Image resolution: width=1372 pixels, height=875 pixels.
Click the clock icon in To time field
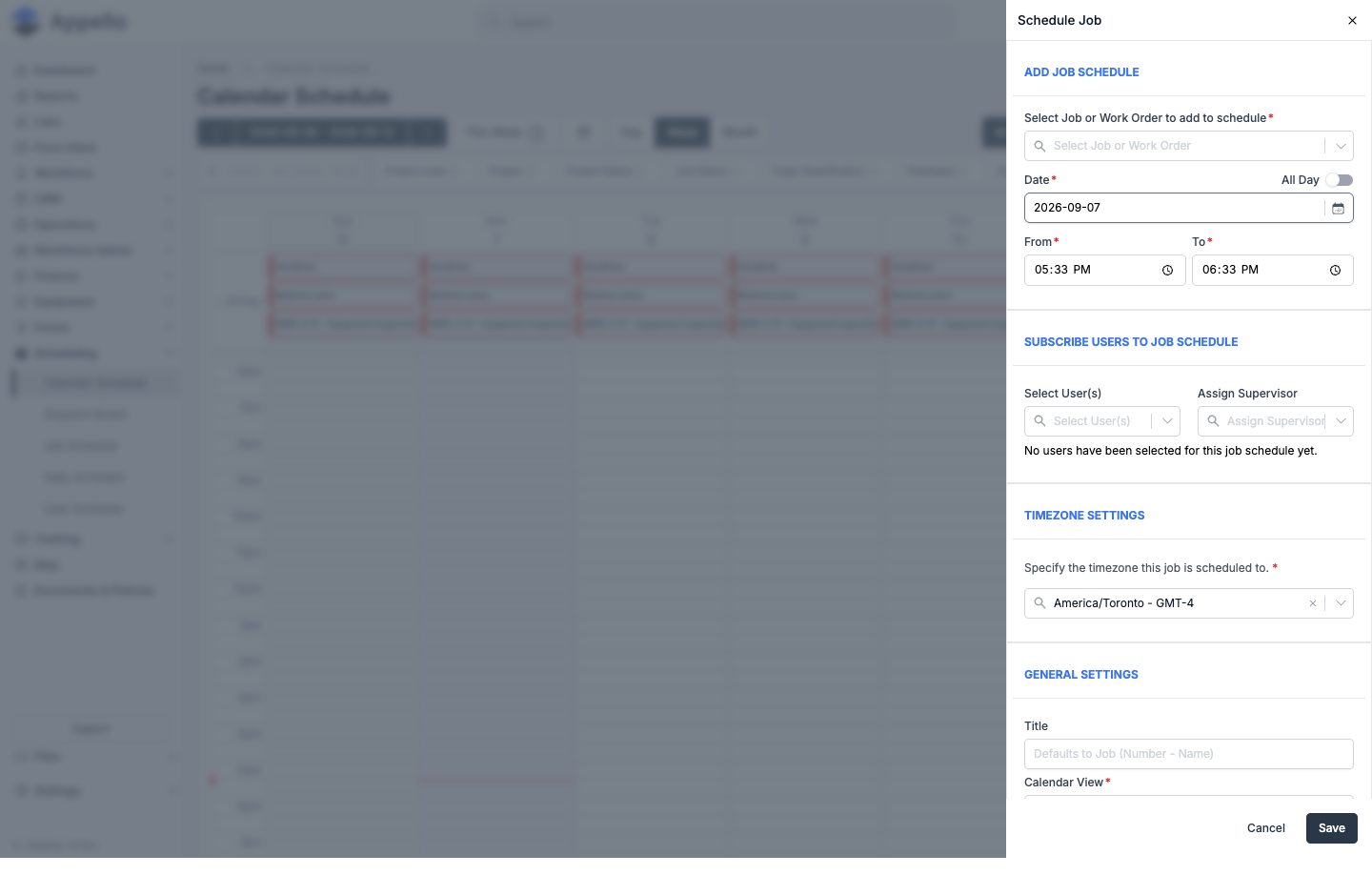(1335, 271)
